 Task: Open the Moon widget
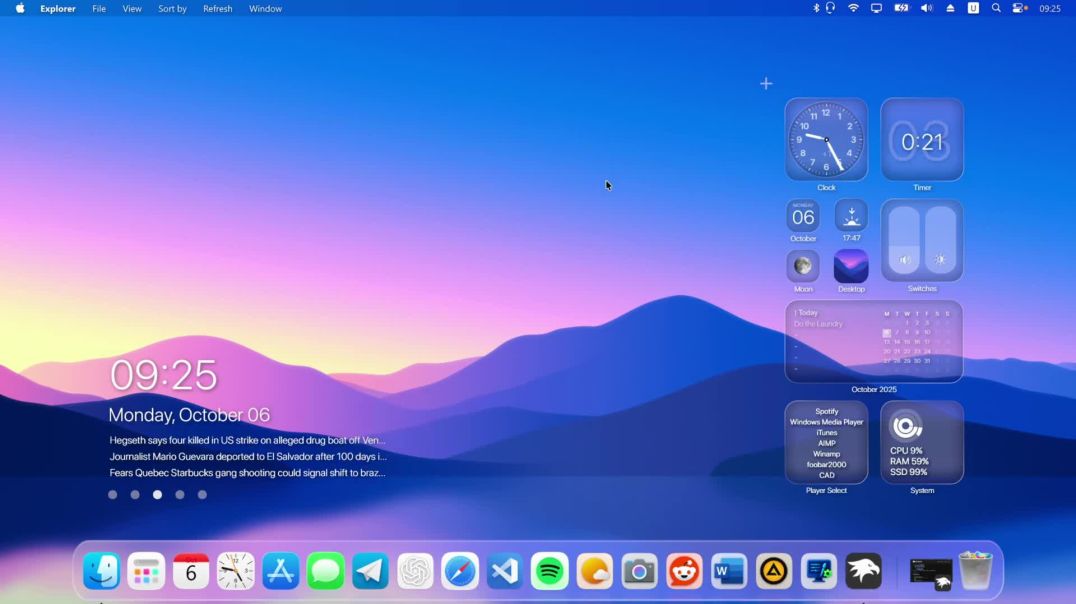803,265
